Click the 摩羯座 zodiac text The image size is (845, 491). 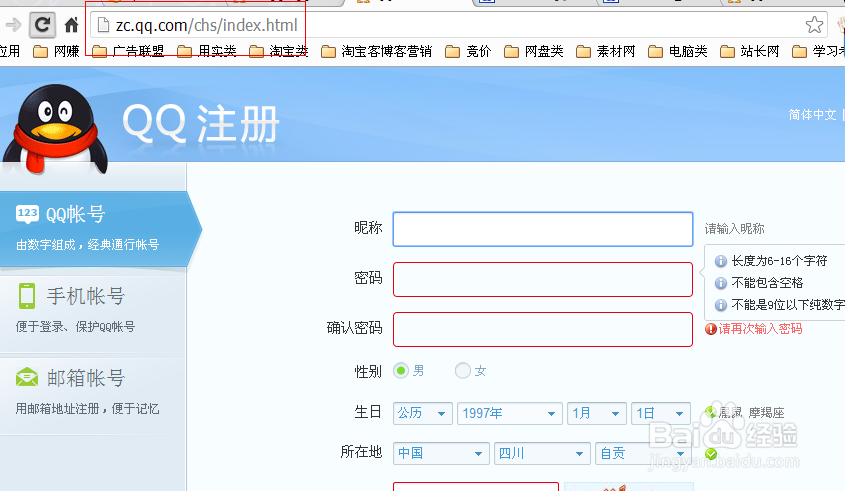point(766,413)
